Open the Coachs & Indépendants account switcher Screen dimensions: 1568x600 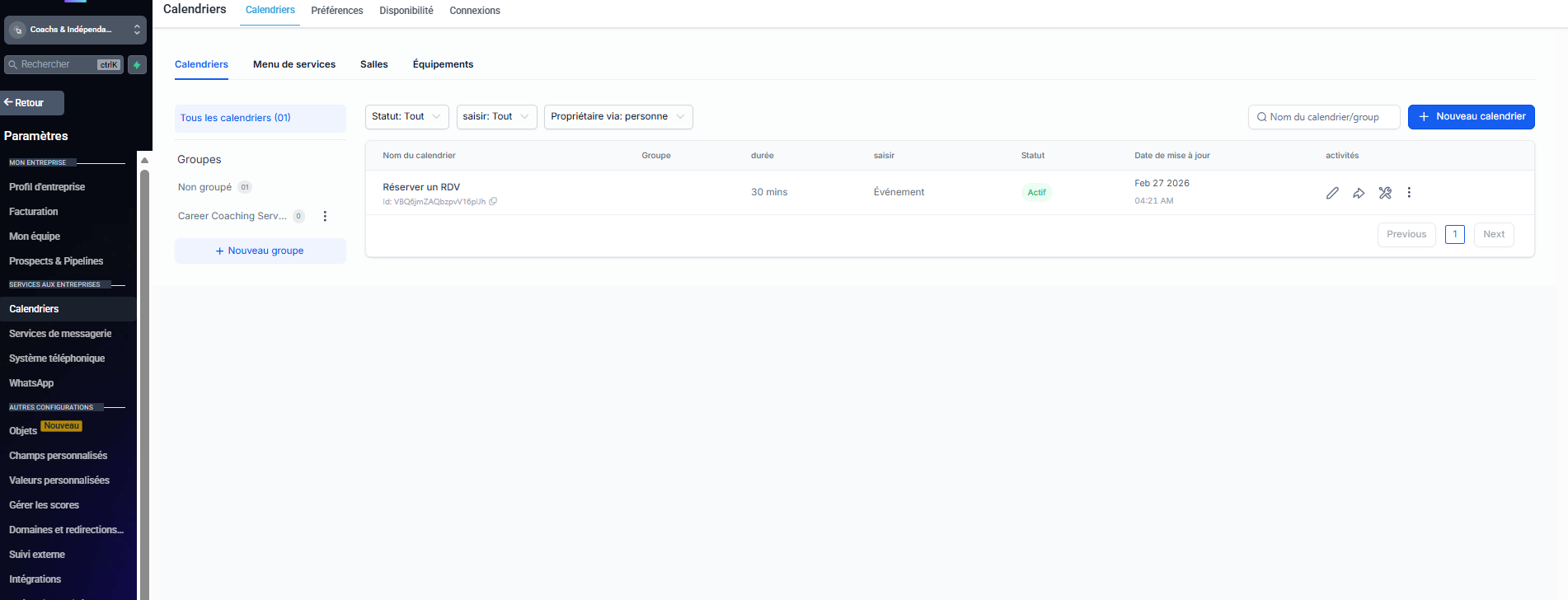pos(75,30)
